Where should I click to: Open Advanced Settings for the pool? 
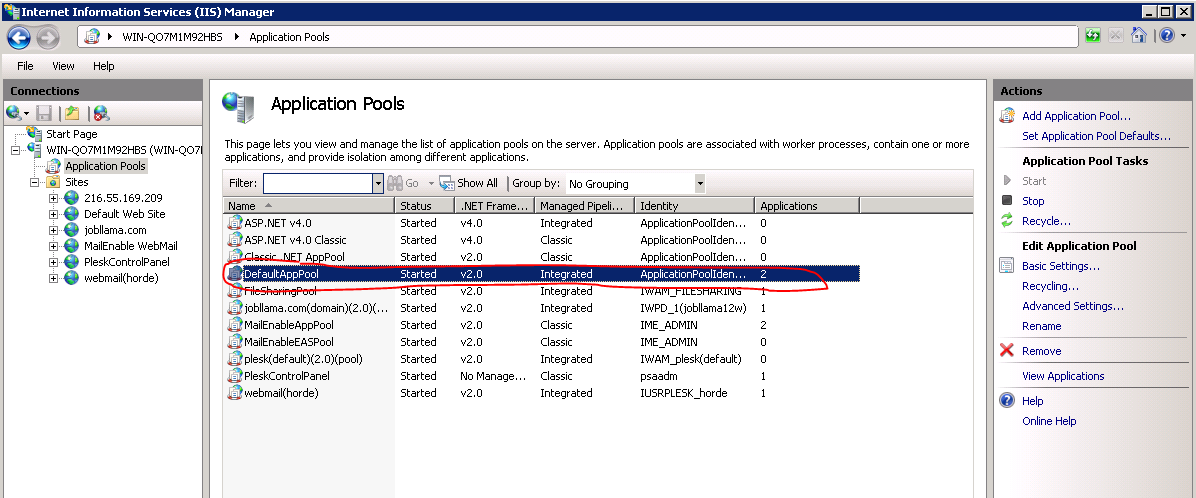[1072, 306]
